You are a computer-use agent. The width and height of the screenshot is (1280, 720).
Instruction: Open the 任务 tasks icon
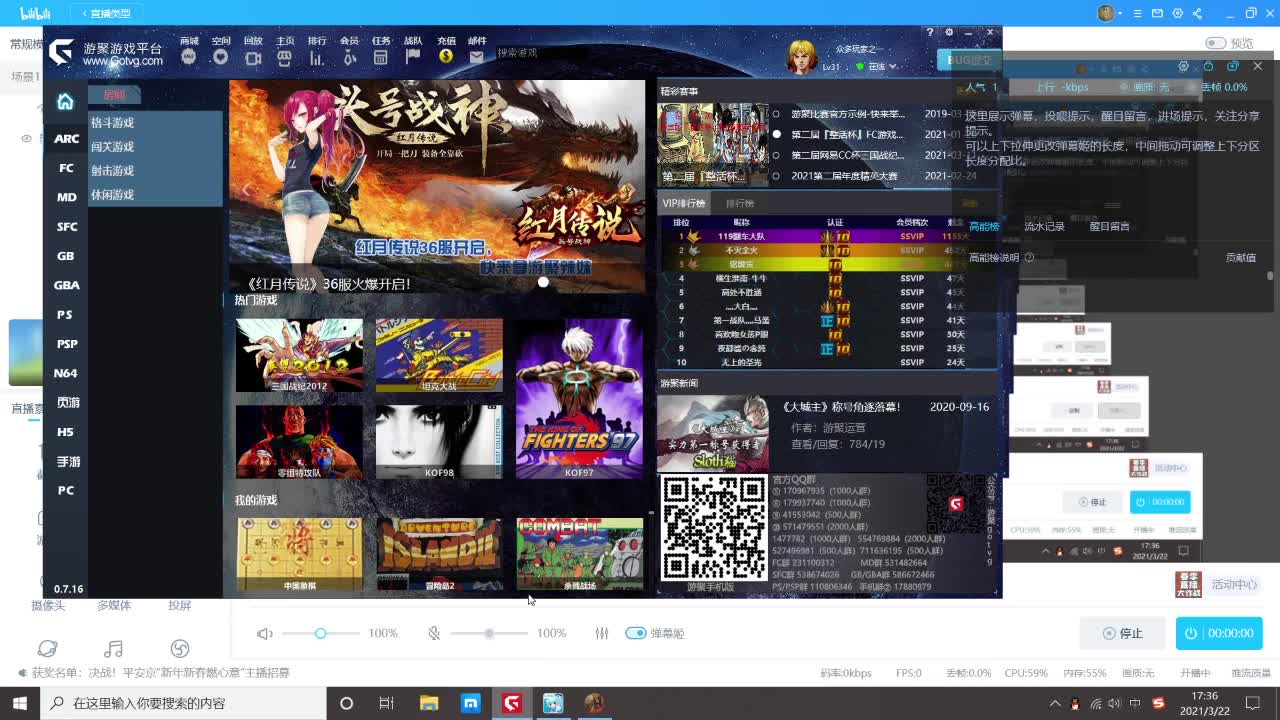(381, 57)
